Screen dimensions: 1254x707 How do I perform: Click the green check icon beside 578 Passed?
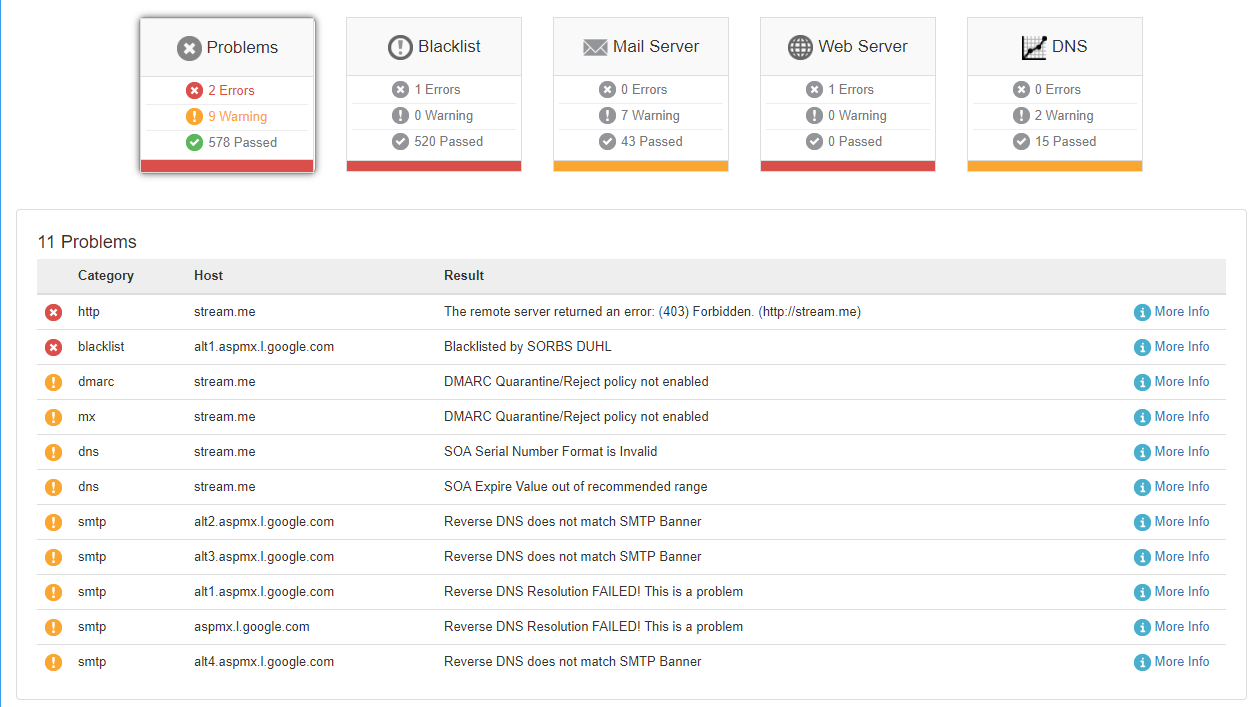pos(194,143)
